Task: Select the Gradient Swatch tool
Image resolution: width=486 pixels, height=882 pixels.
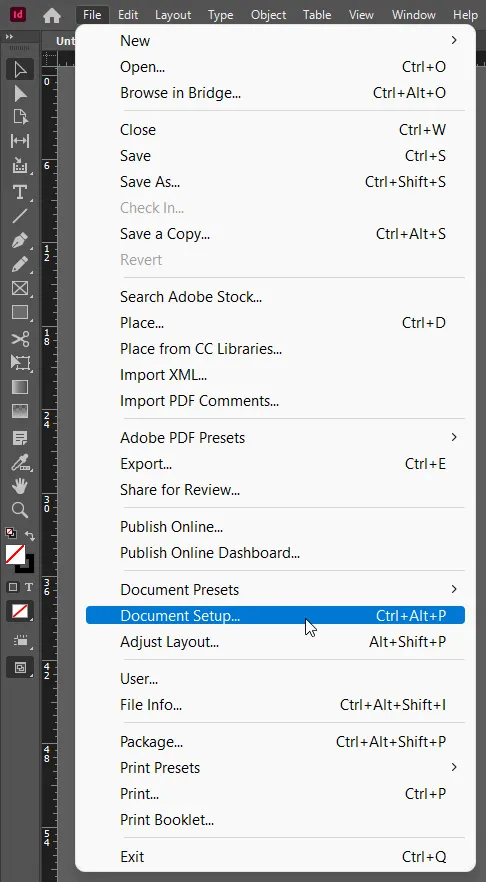Action: pos(20,388)
